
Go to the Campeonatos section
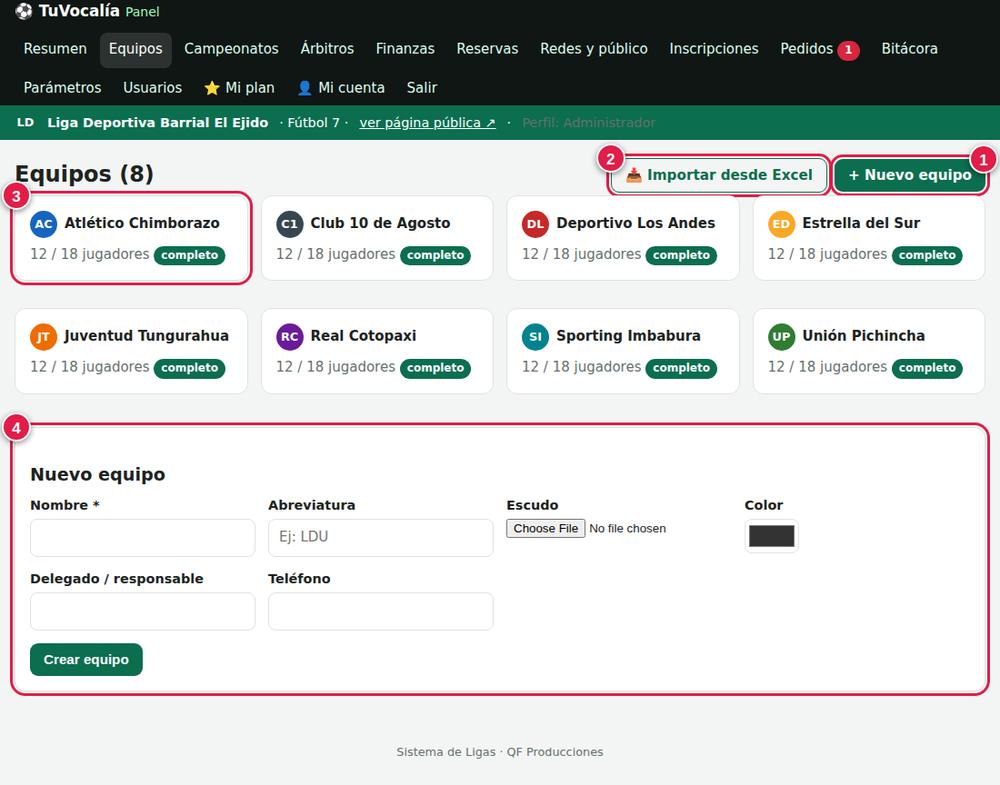click(x=232, y=49)
